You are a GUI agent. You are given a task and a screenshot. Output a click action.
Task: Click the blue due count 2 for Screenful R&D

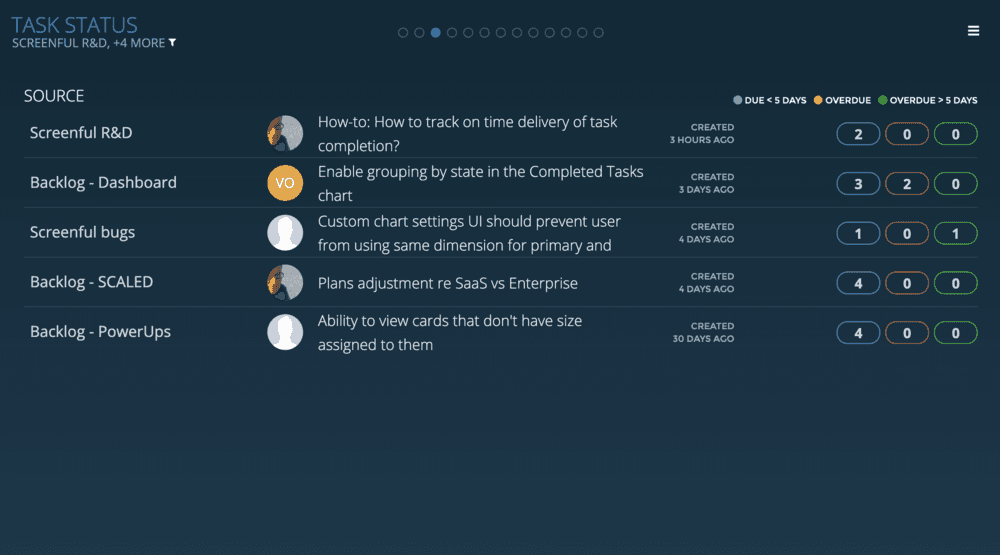(858, 134)
